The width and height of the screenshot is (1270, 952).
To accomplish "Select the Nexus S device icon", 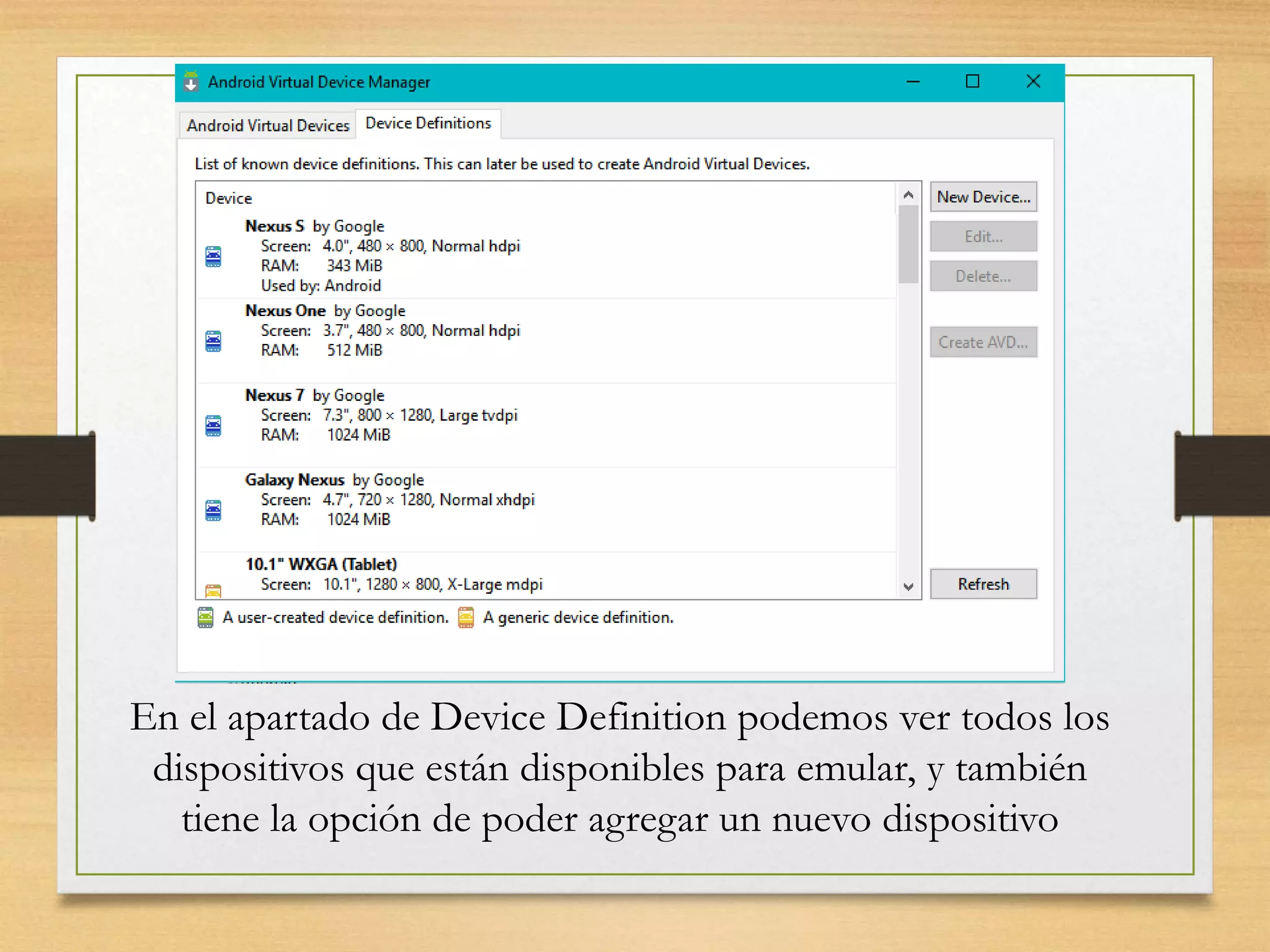I will [x=213, y=256].
